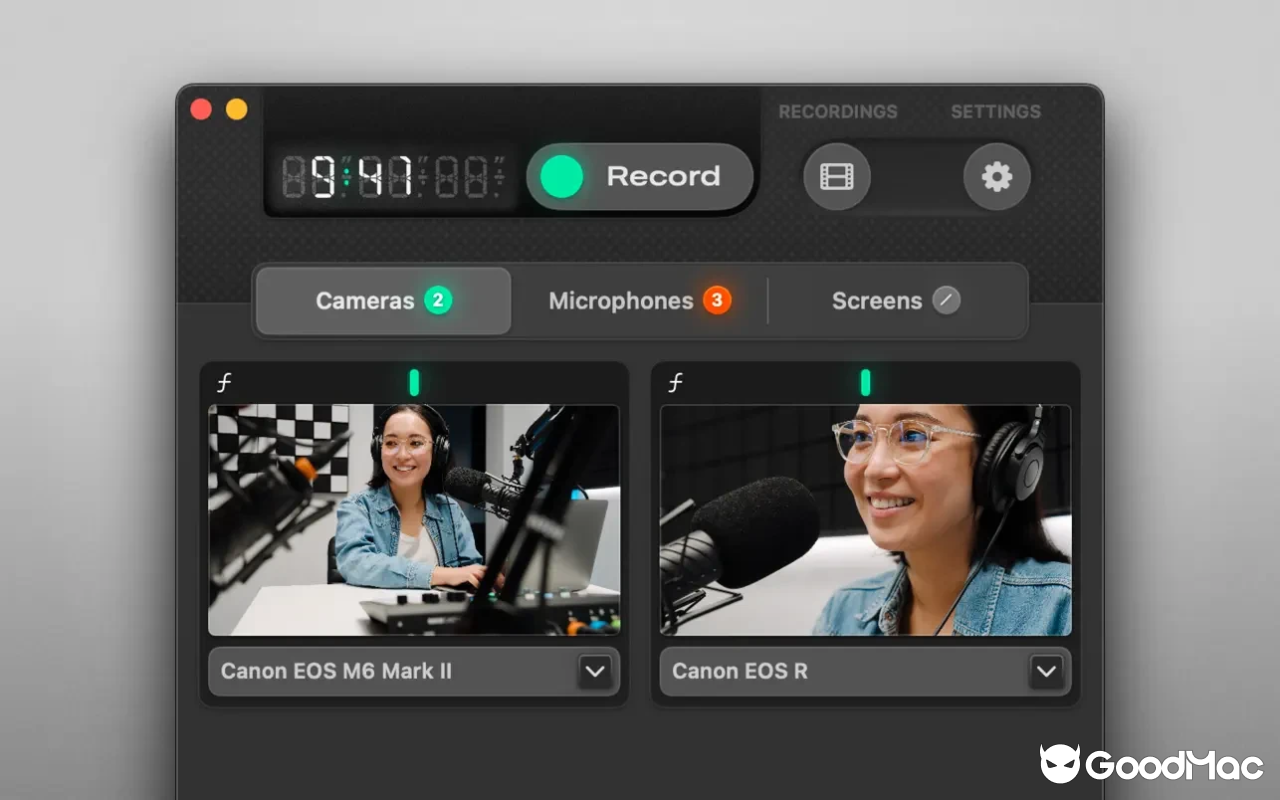Click the RECORDINGS label

838,112
